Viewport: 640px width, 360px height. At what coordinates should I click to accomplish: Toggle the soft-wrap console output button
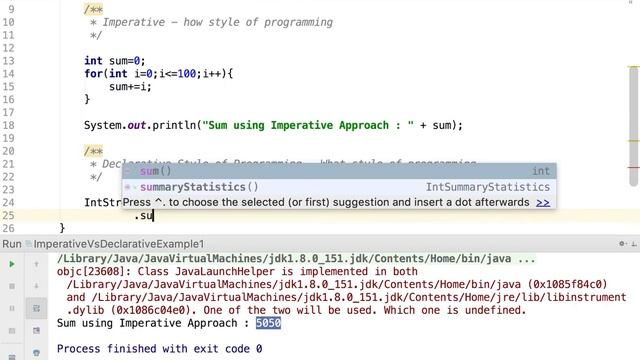(x=36, y=308)
